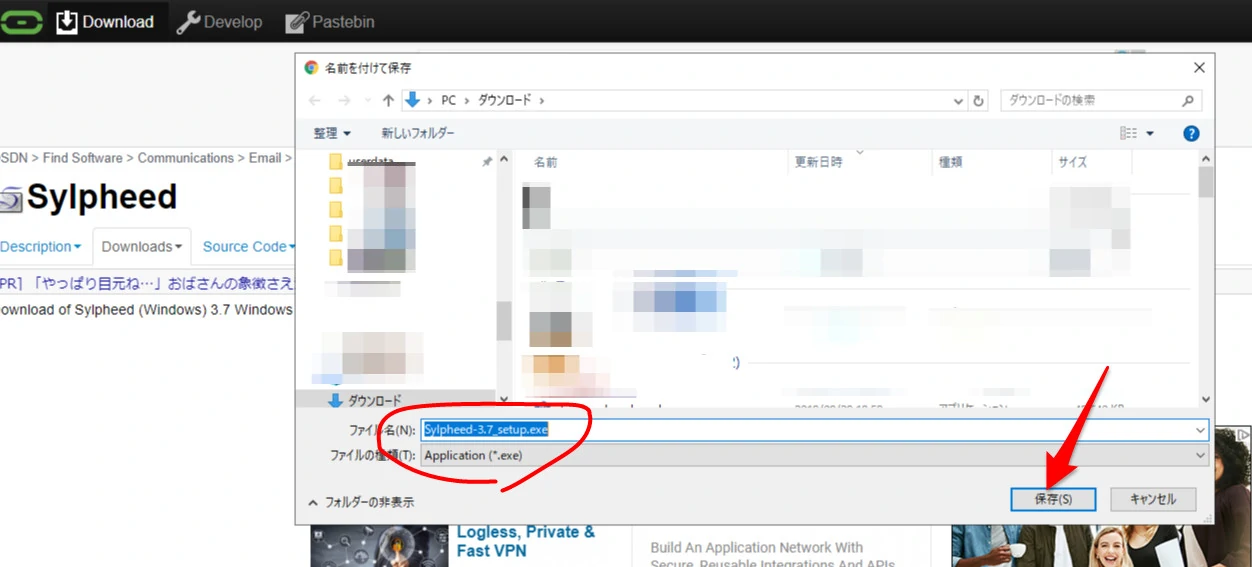Select ダウンロード in navigation pane

tap(374, 401)
